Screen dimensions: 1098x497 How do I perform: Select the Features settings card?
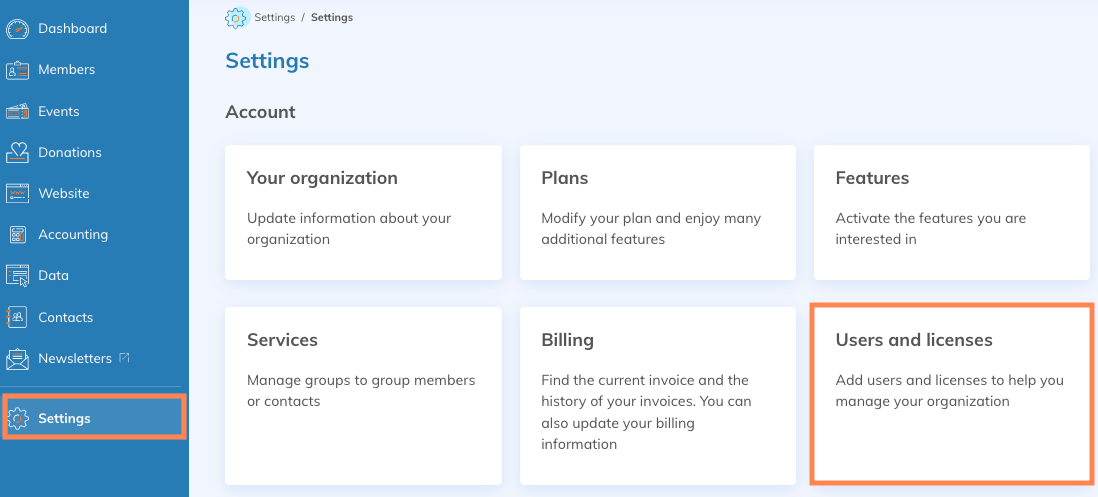[951, 212]
